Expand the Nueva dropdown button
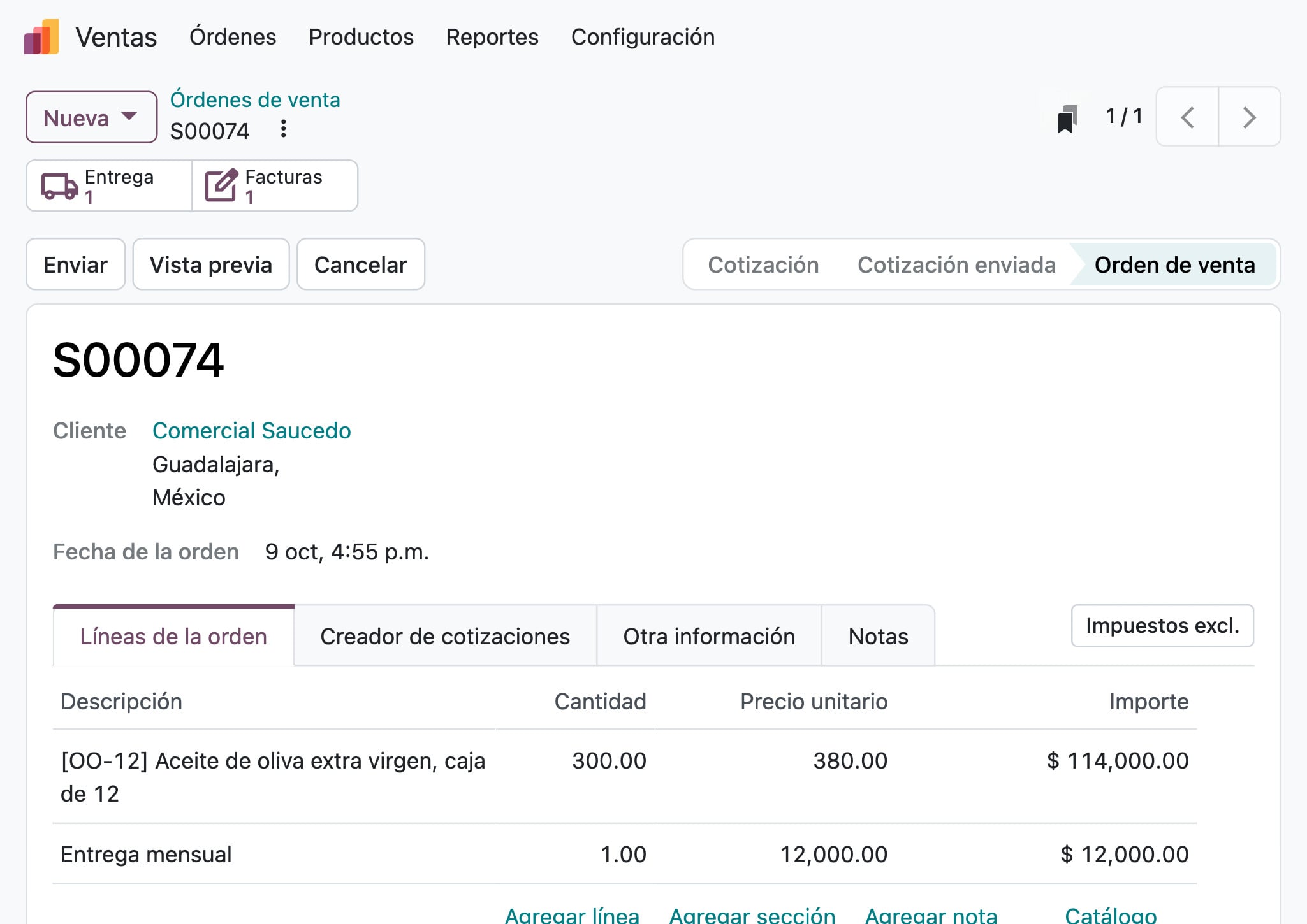 coord(91,117)
